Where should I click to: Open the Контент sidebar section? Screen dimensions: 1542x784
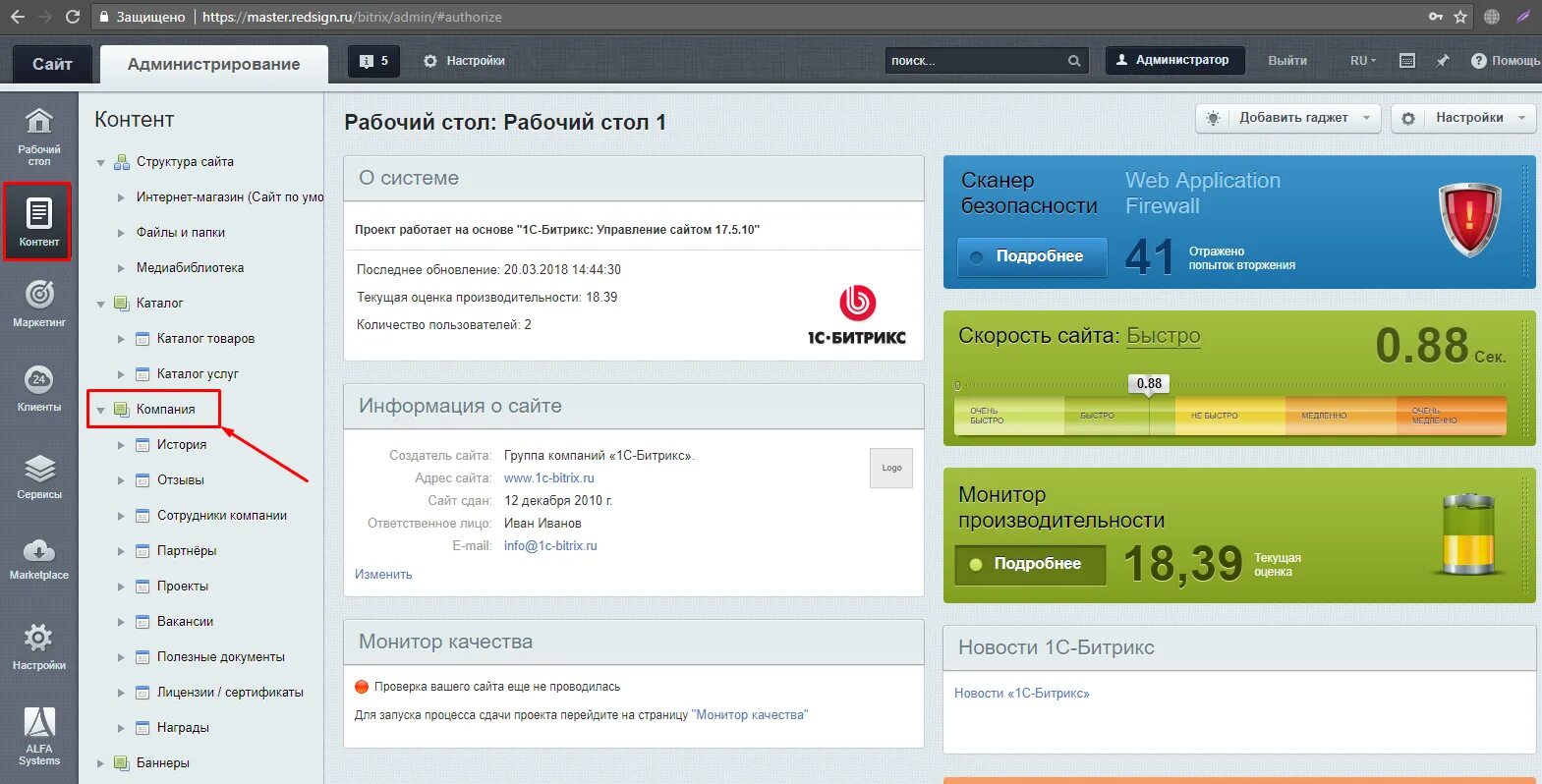tap(38, 221)
